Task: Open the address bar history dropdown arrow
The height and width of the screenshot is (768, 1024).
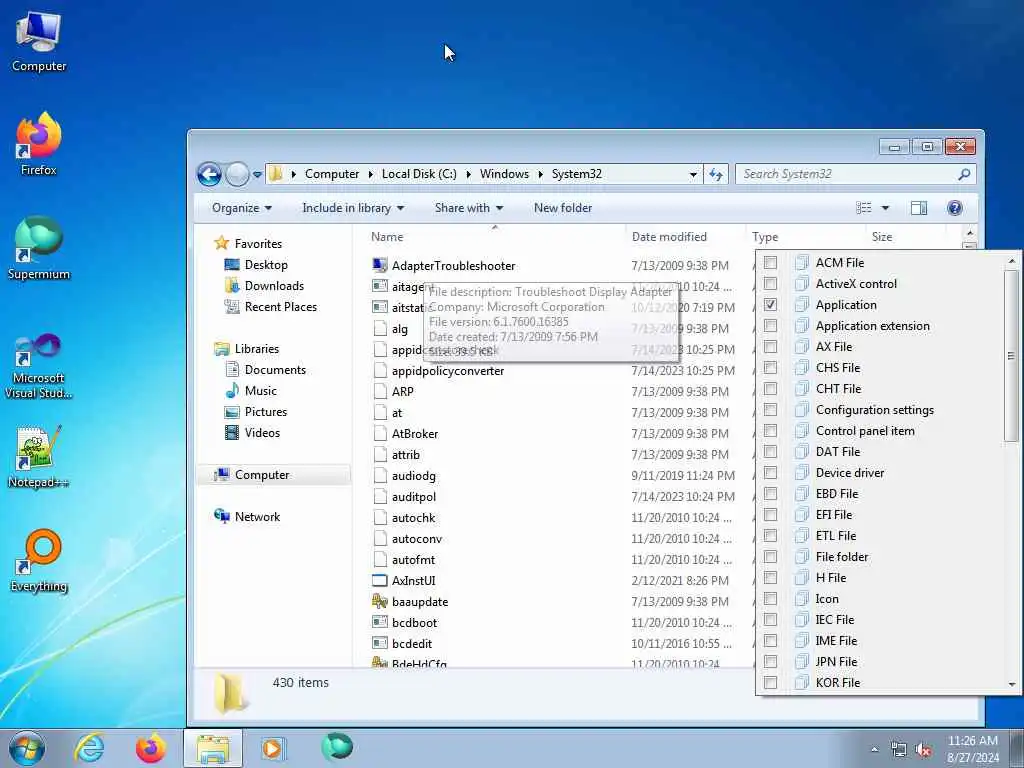Action: click(x=693, y=174)
